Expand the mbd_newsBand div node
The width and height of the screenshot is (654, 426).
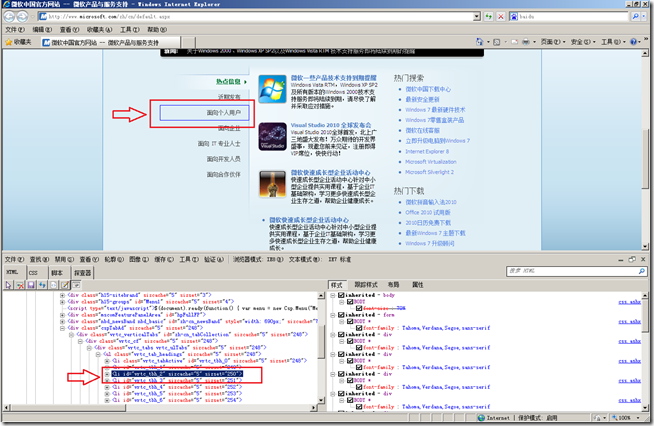pos(63,321)
